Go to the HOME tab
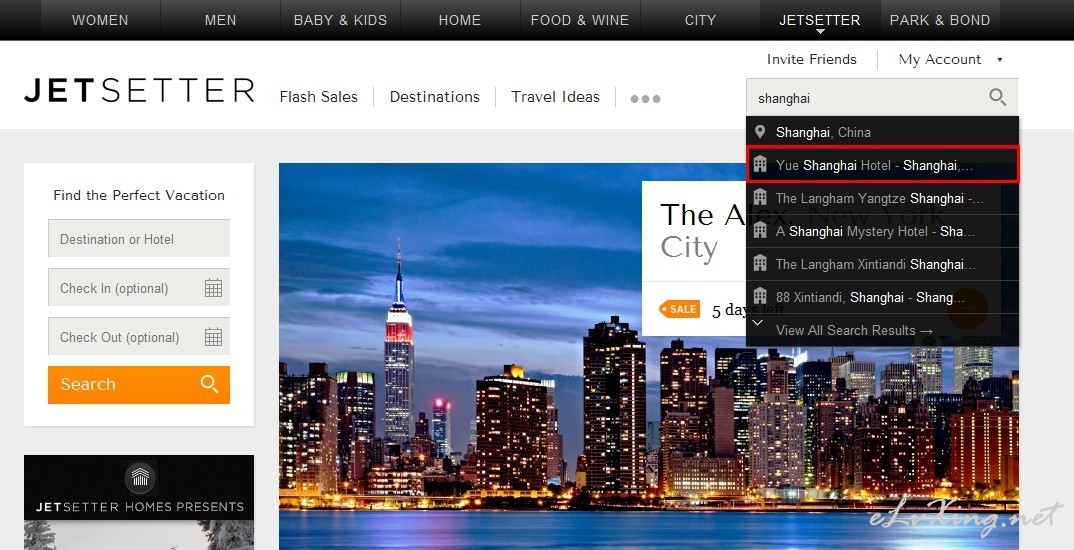The height and width of the screenshot is (550, 1074). (460, 20)
